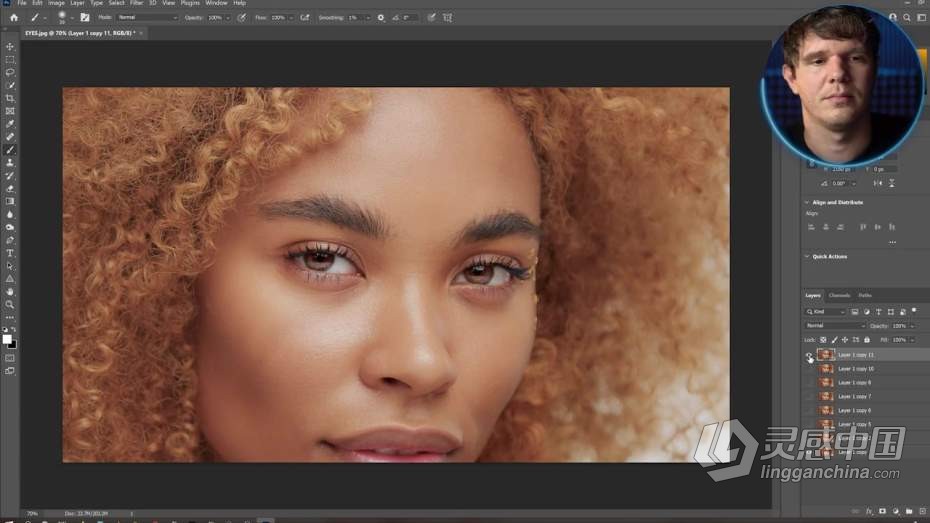Go to Photoshop Home screen
Screen dimensions: 930x523
14,18
